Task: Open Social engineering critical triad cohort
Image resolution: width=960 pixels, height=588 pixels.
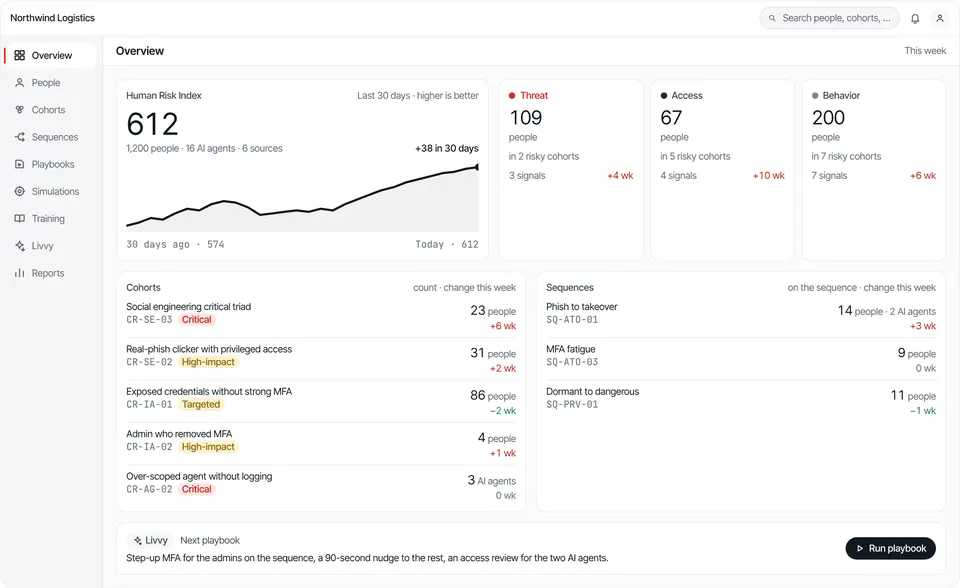Action: (321, 316)
